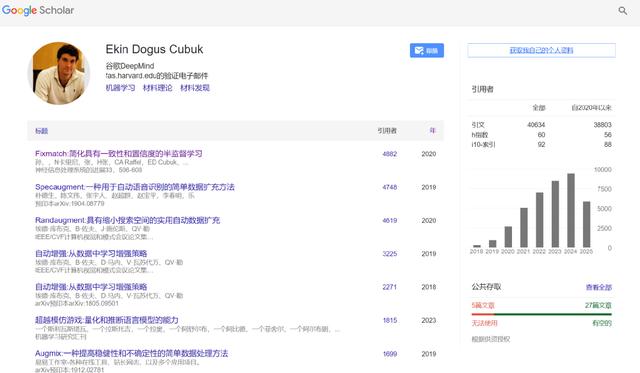Open the 2019 自动增强 paper title
The width and height of the screenshot is (640, 373).
click(91, 253)
